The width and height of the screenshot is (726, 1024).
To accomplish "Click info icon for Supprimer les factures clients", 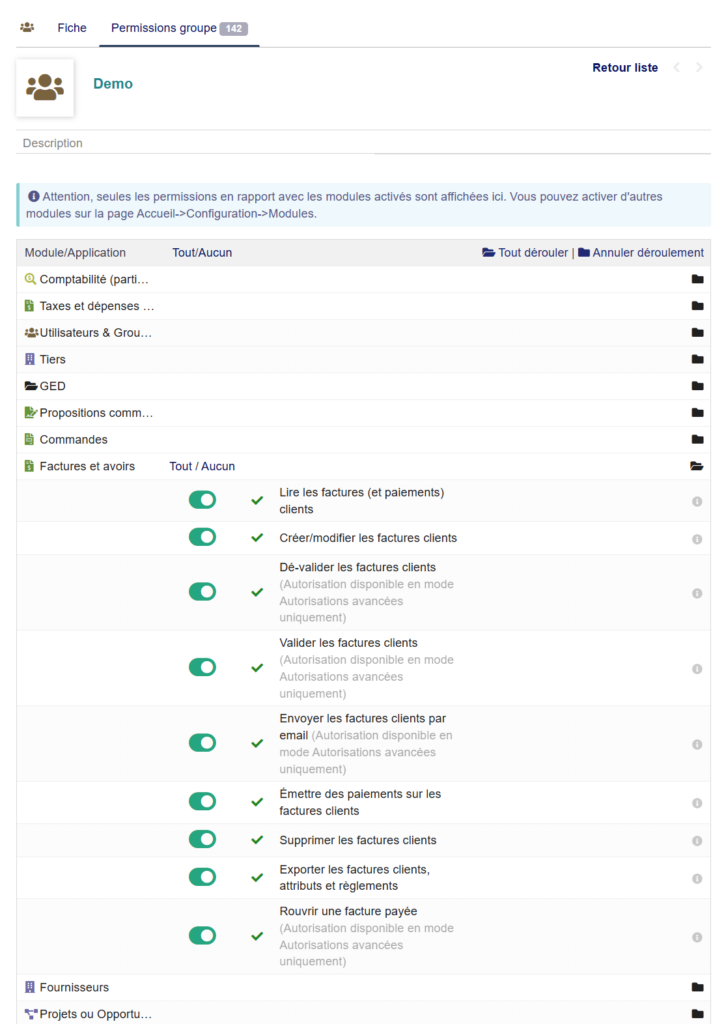I will 697,841.
